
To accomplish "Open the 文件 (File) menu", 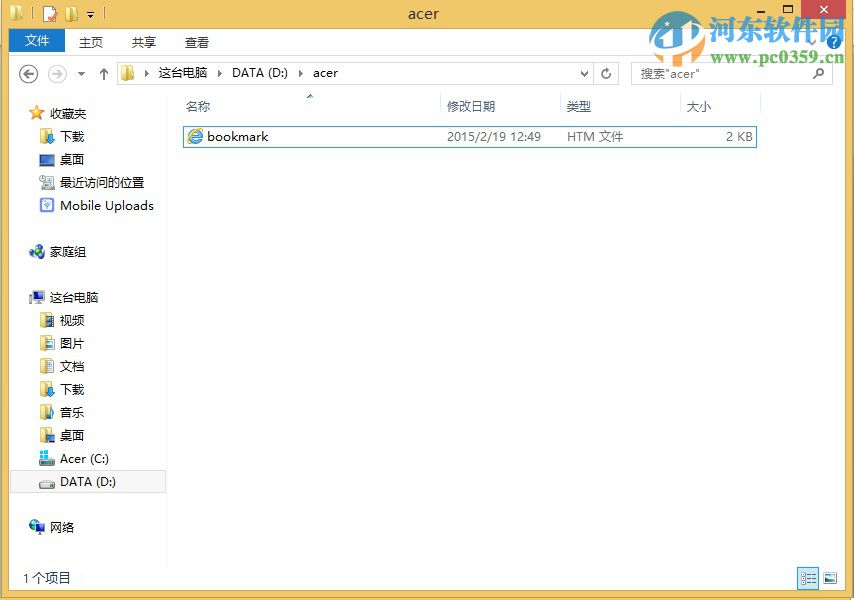I will [37, 42].
